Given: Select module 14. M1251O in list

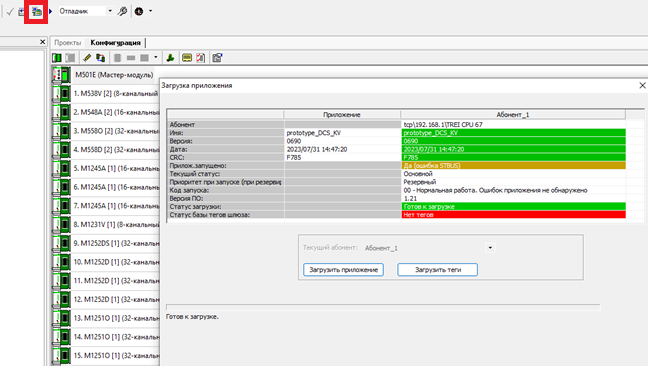Looking at the screenshot, I should pos(117,337).
